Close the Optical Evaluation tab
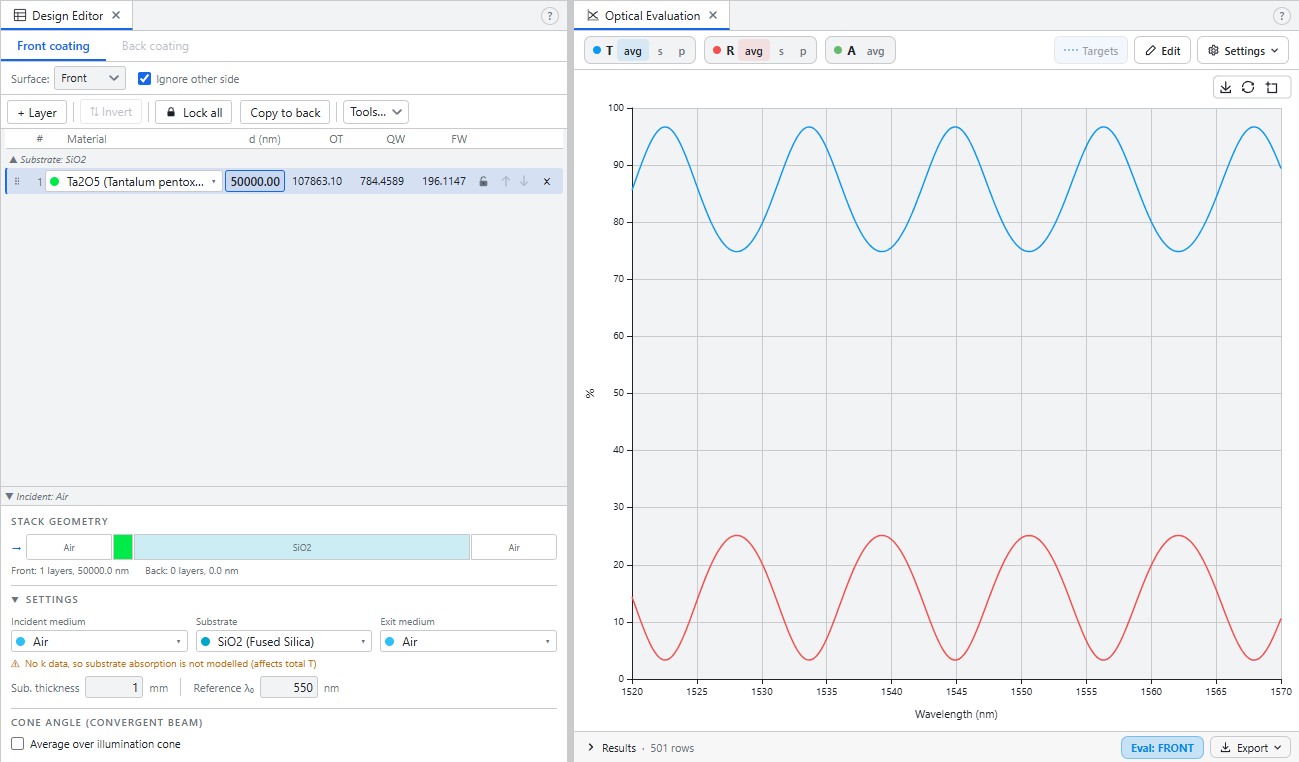This screenshot has width=1299, height=762. (713, 16)
